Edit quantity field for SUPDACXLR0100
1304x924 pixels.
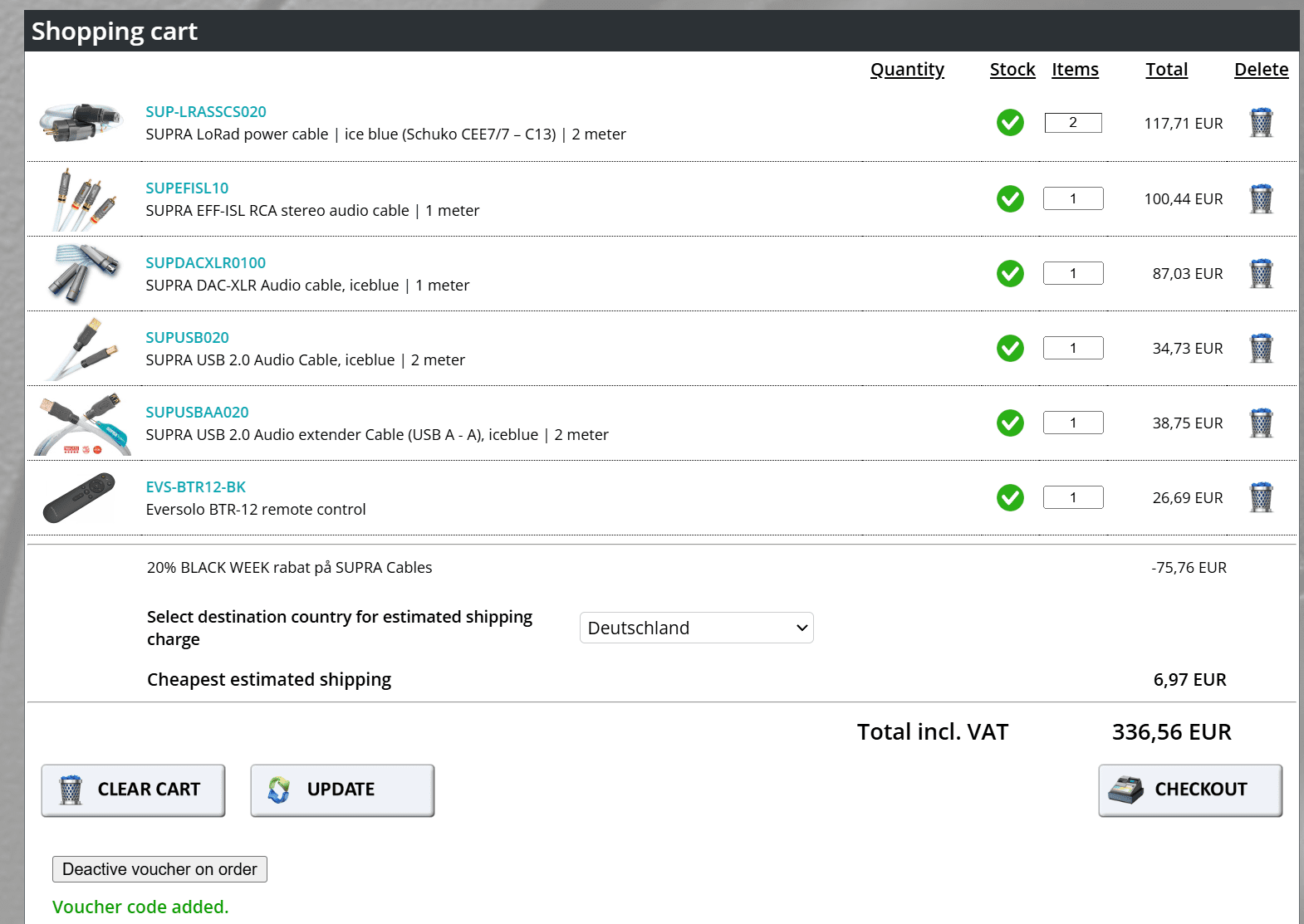tap(1073, 273)
